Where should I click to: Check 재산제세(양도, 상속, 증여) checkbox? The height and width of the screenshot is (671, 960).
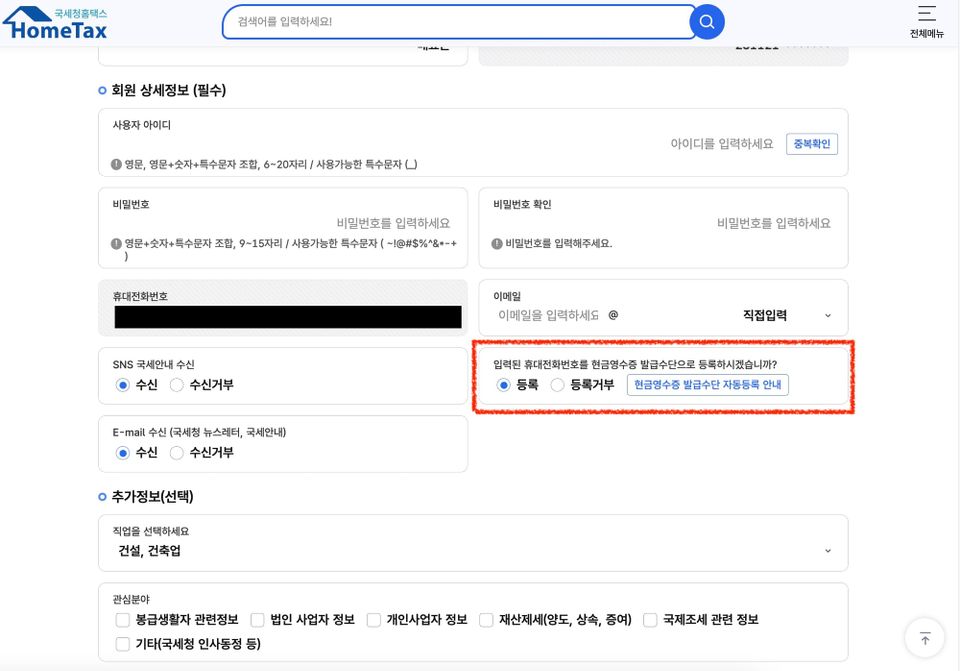[x=486, y=620]
